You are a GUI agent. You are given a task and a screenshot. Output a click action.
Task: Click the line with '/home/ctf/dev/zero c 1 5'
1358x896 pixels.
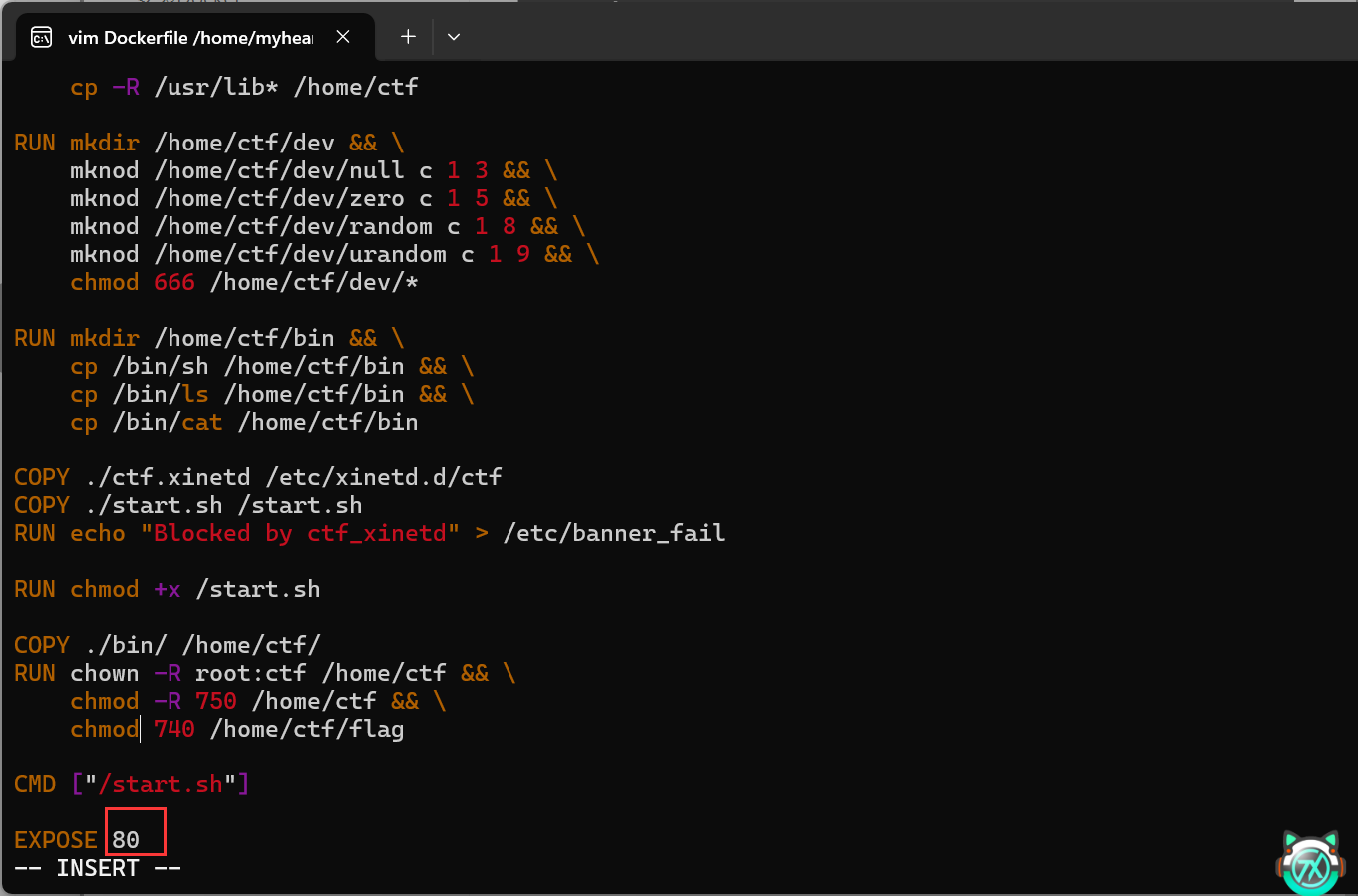314,199
